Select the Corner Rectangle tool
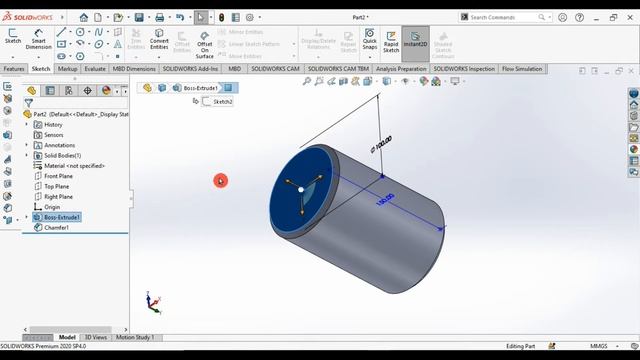Viewport: 640px width, 360px height. 61,44
